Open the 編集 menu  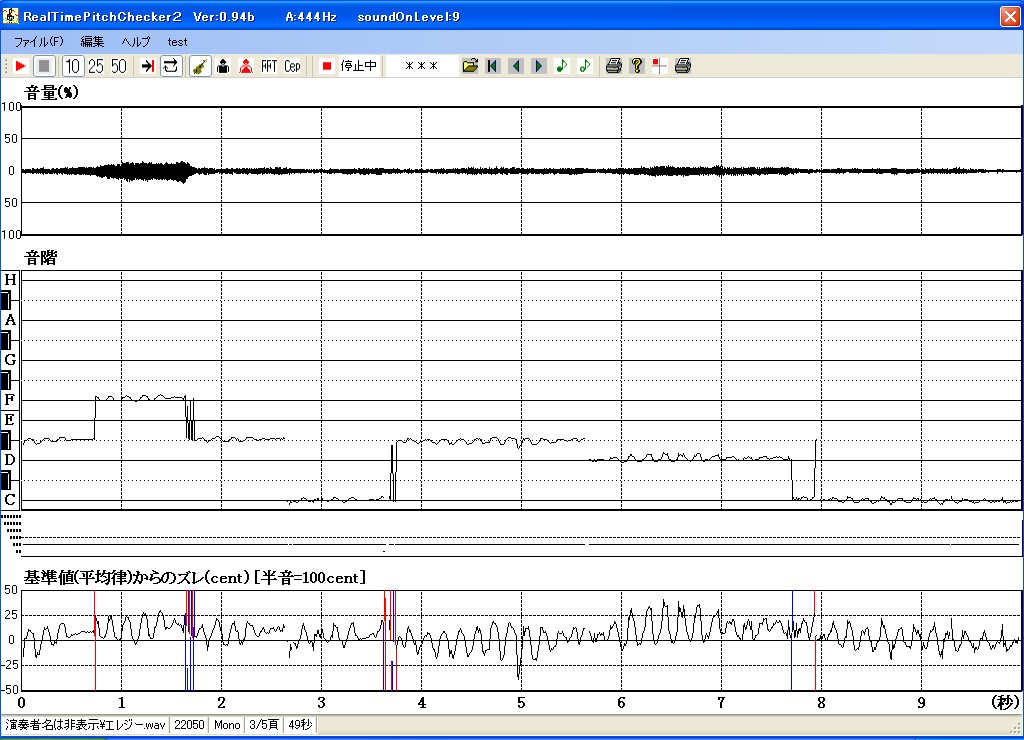coord(92,42)
